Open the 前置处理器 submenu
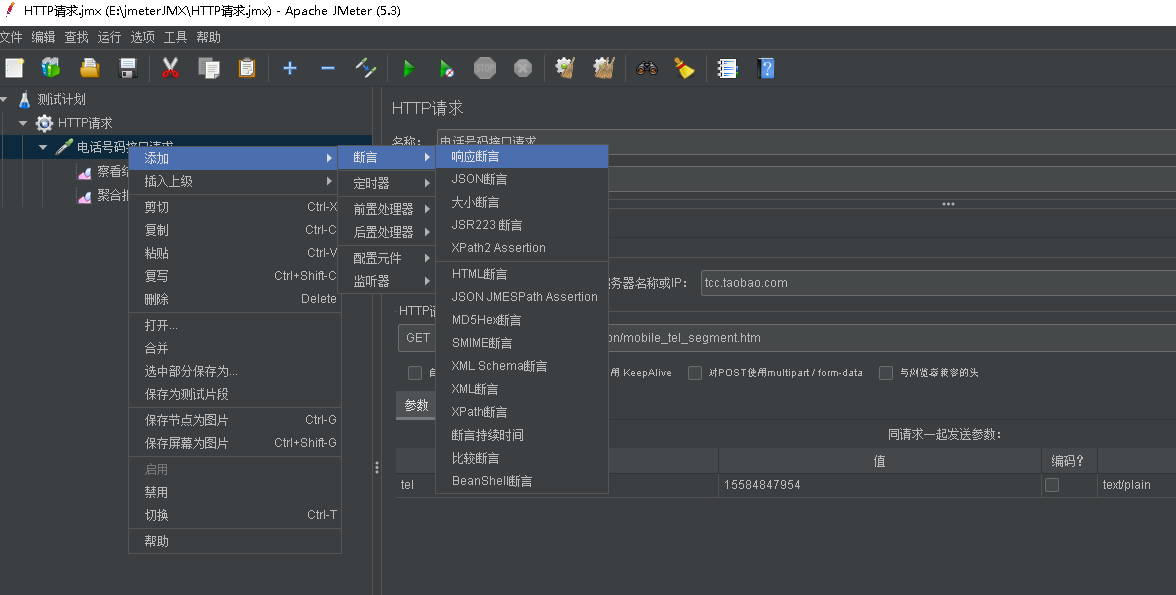This screenshot has height=595, width=1176. (x=386, y=209)
